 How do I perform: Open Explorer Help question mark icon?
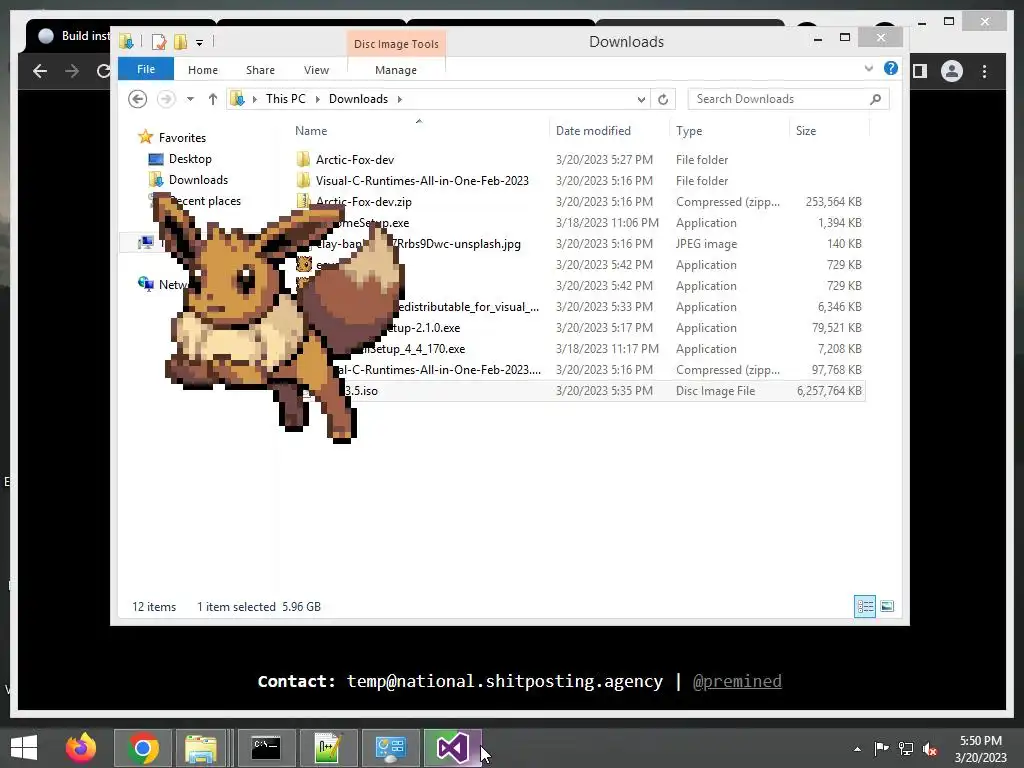891,68
